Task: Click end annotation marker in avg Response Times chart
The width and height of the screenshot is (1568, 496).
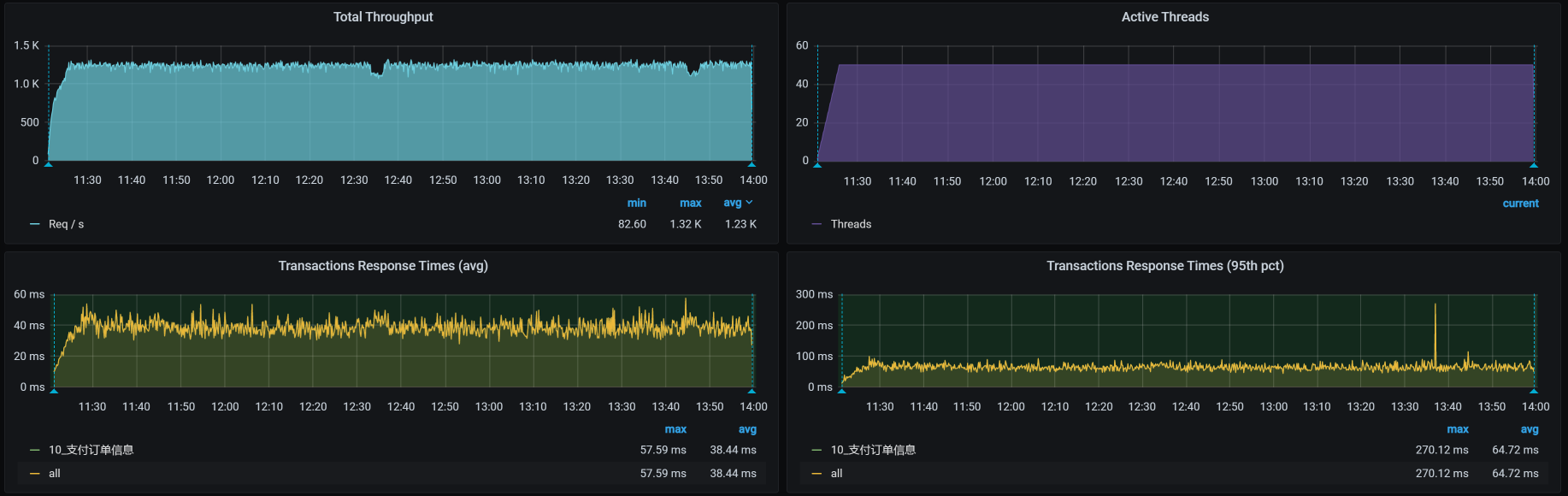Action: click(x=752, y=390)
